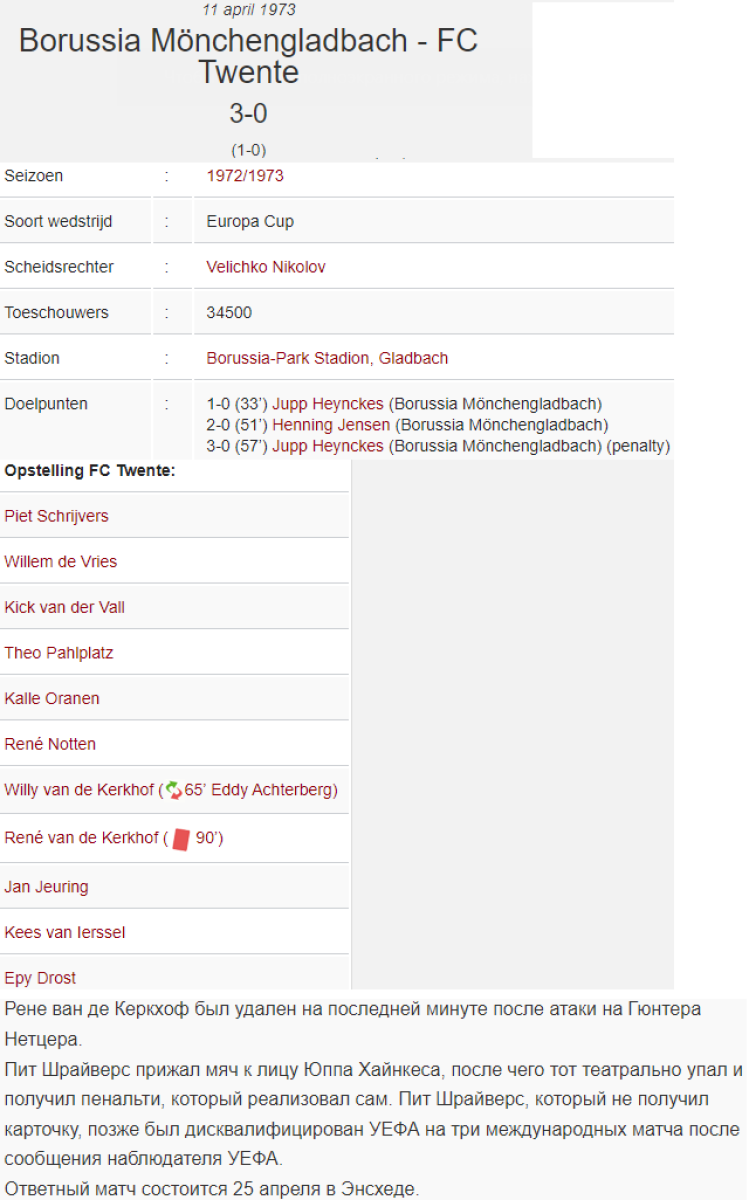
Task: Click the Gladbach city link
Action: (413, 358)
